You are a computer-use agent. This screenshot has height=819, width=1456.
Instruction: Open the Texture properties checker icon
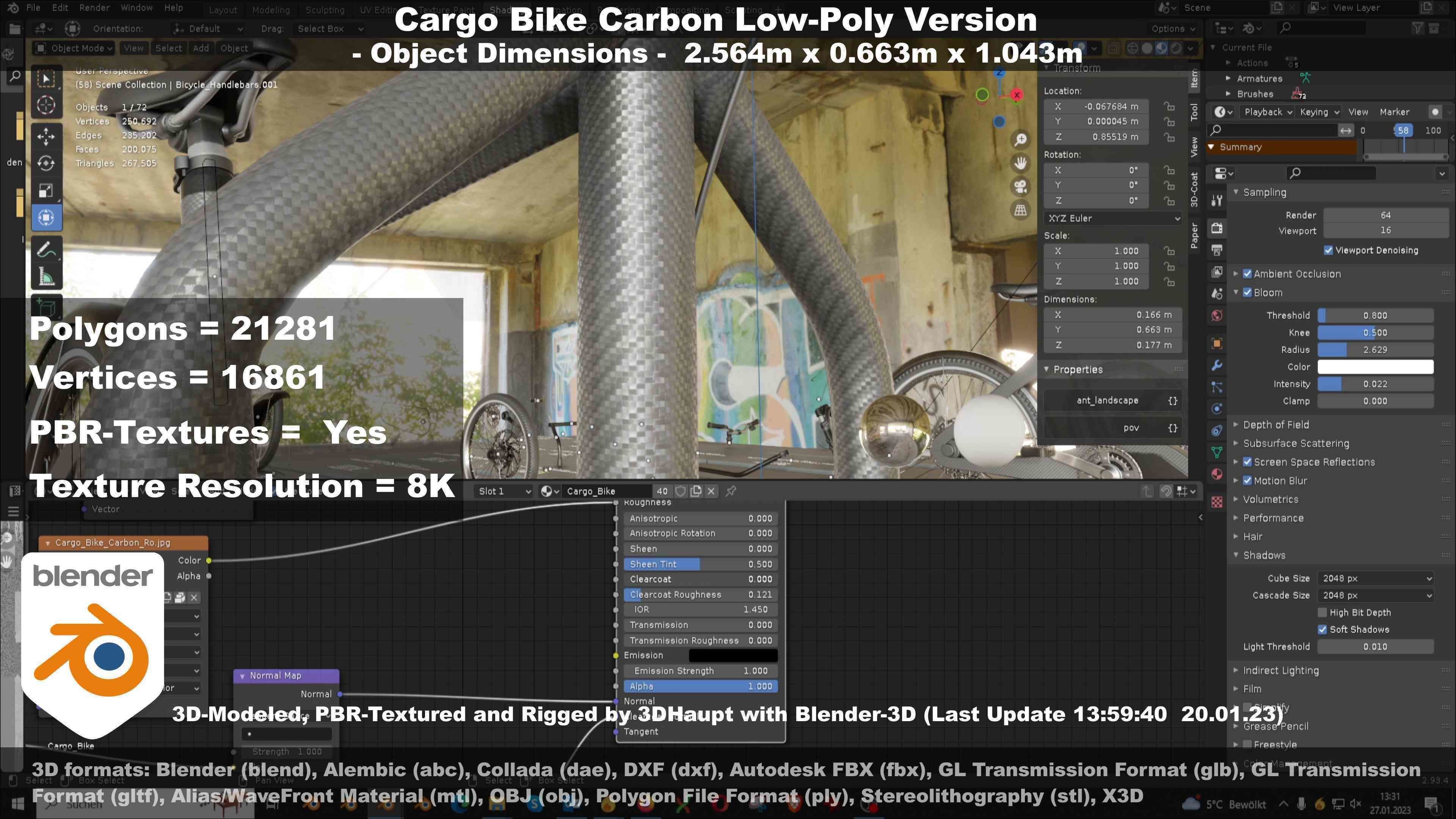coord(1217,501)
